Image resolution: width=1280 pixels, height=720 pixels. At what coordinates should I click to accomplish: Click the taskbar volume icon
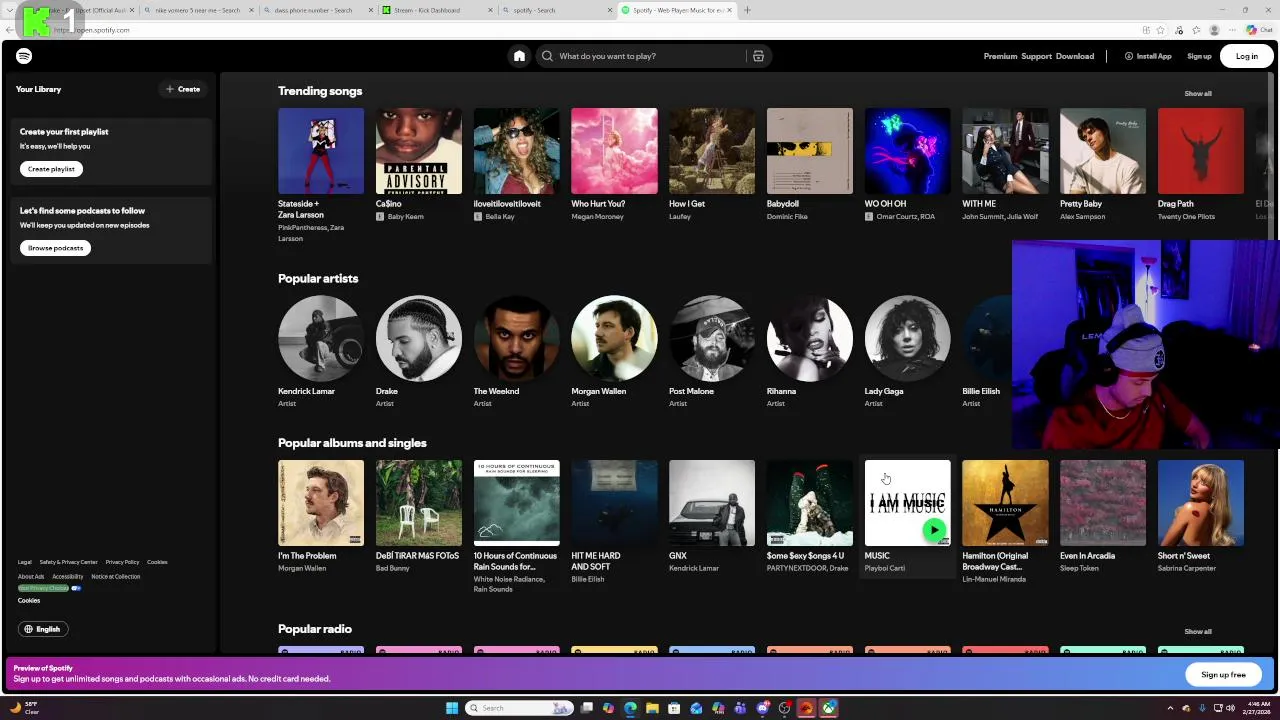pos(1231,708)
